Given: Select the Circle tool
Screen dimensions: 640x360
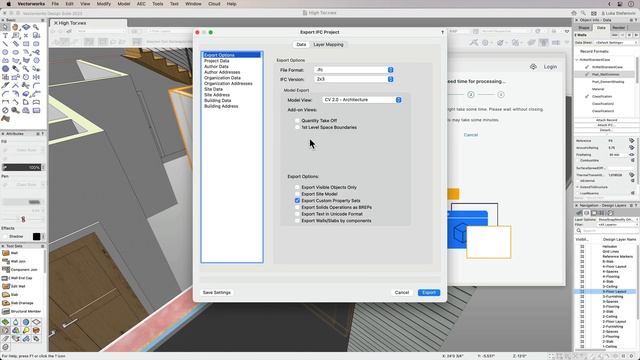Looking at the screenshot, I should pos(5,52).
